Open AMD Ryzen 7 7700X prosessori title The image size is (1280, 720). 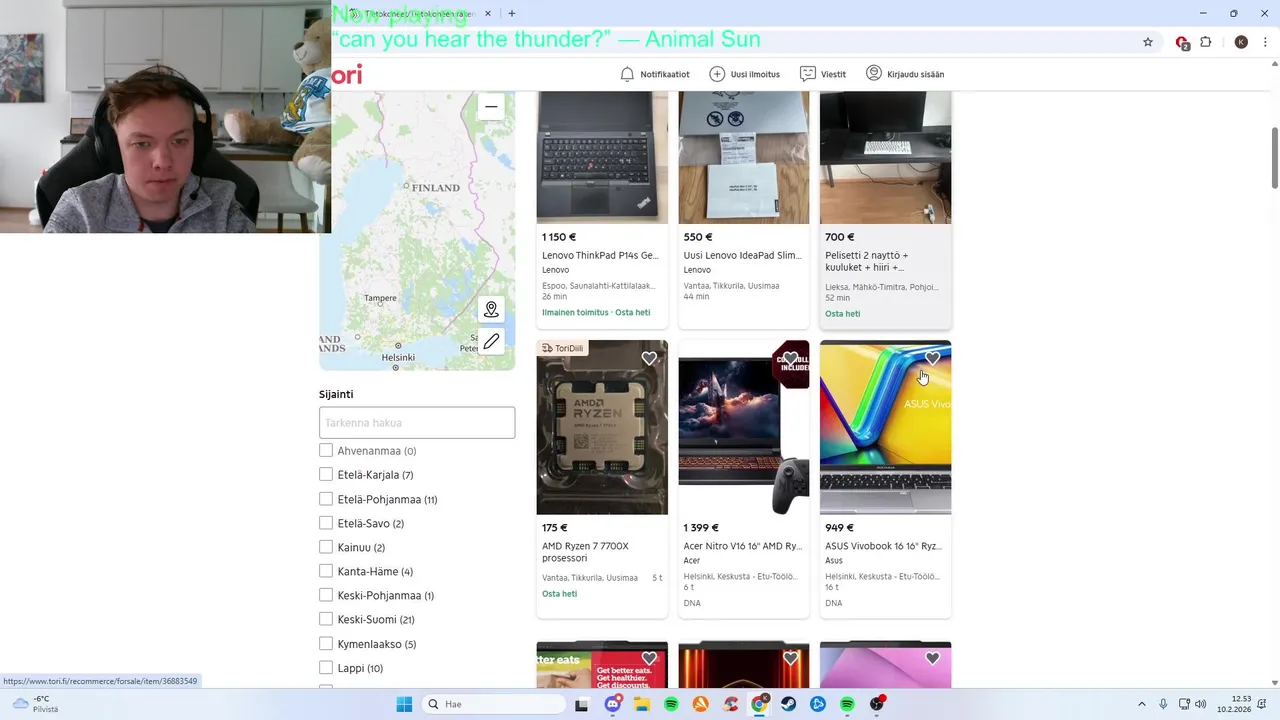coord(585,552)
